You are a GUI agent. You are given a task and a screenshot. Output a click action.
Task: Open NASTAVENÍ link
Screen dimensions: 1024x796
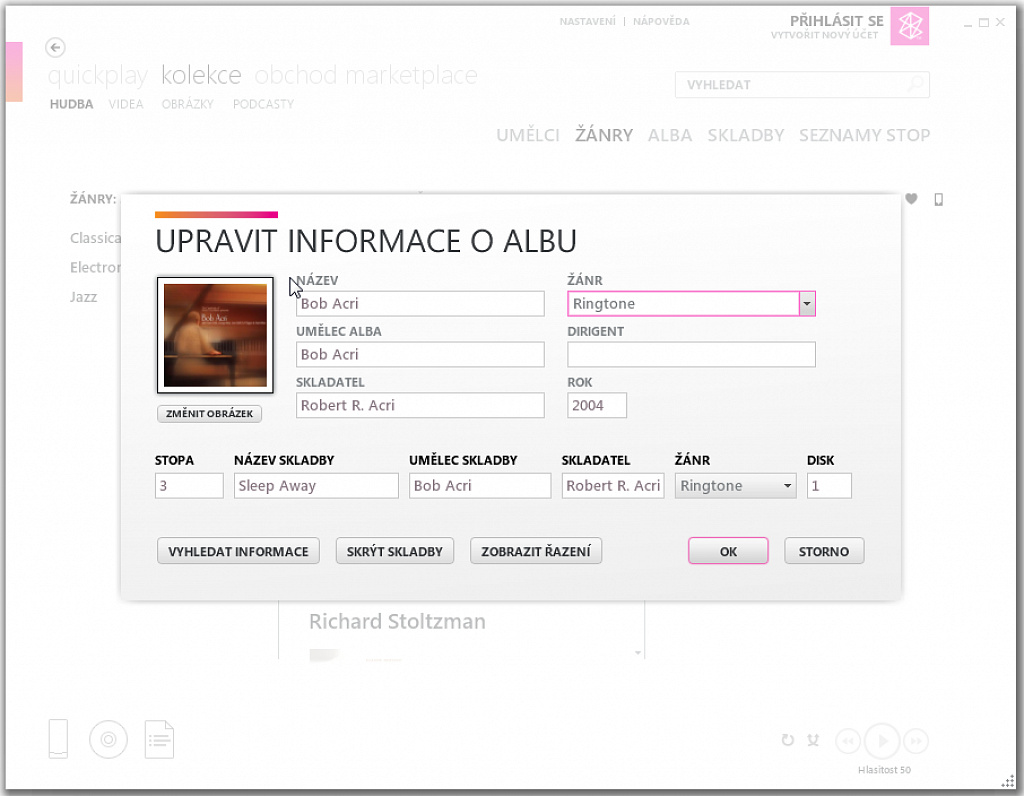pos(587,22)
